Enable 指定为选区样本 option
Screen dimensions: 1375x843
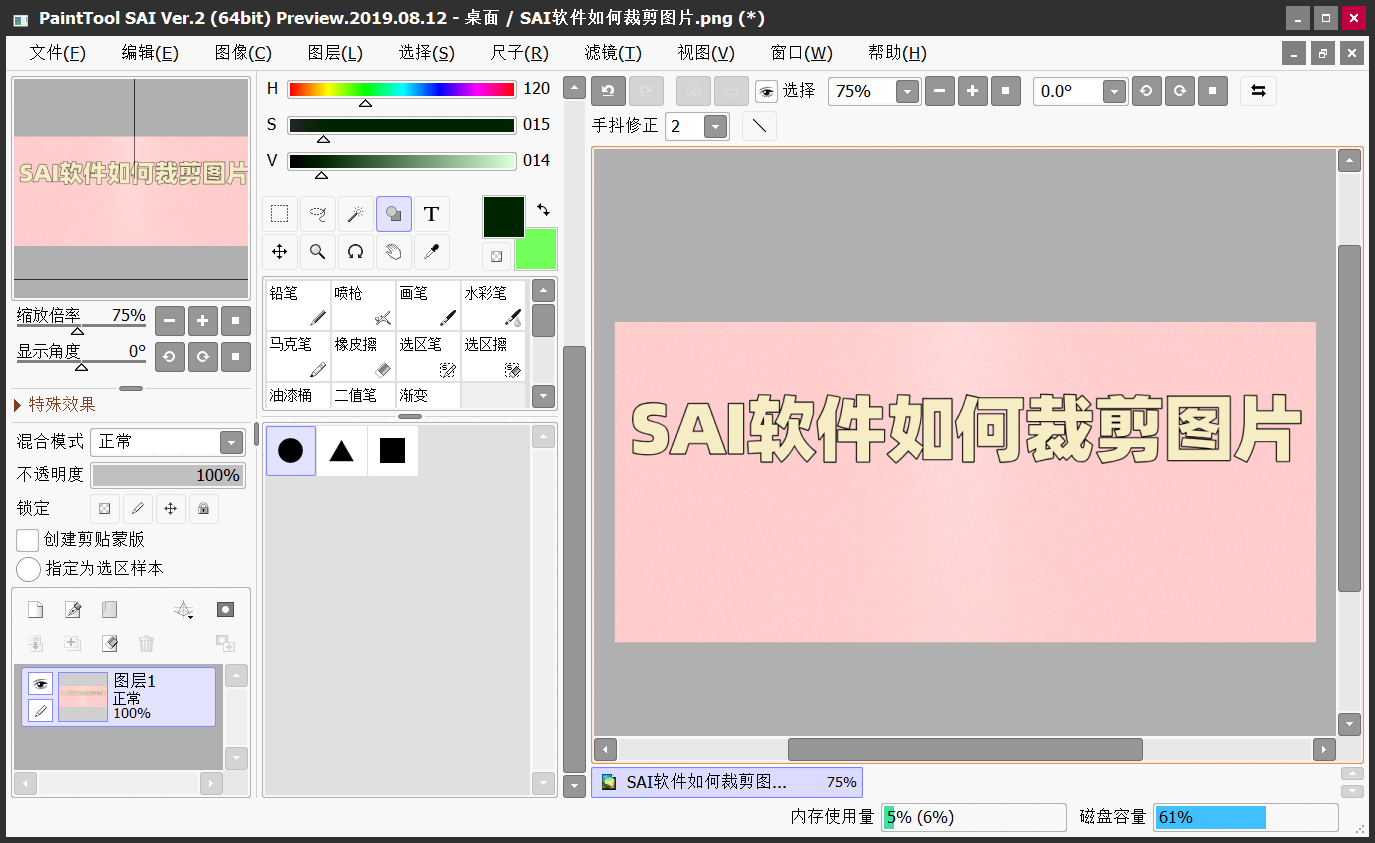(29, 569)
